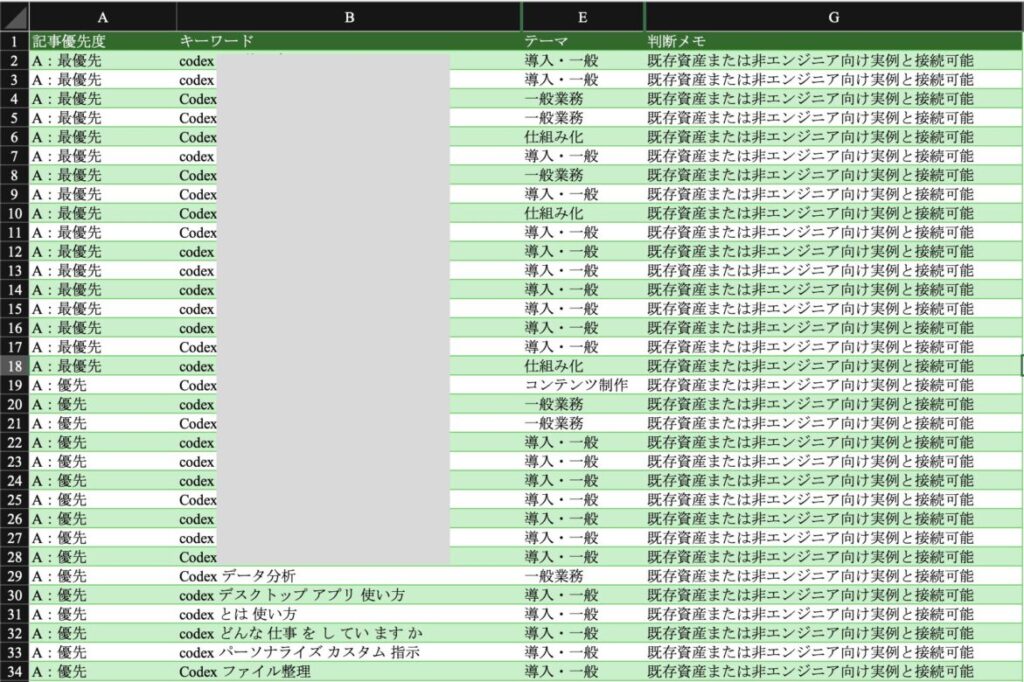Screen dimensions: 1024x682
Task: Click the テーマ header cell
Action: point(583,42)
